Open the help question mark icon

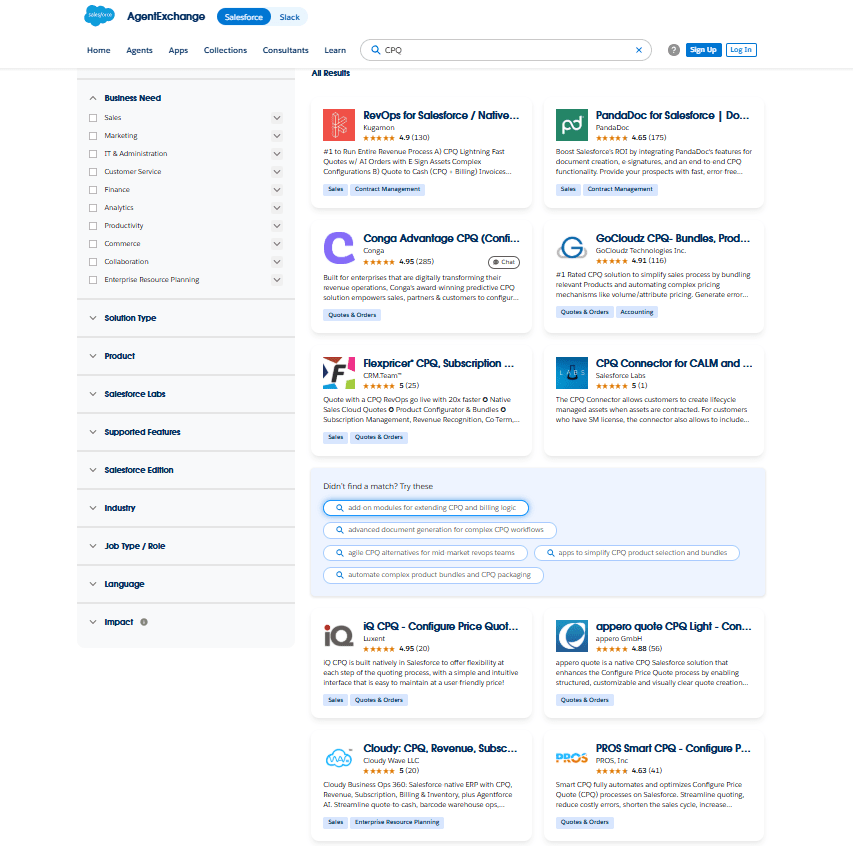point(673,50)
